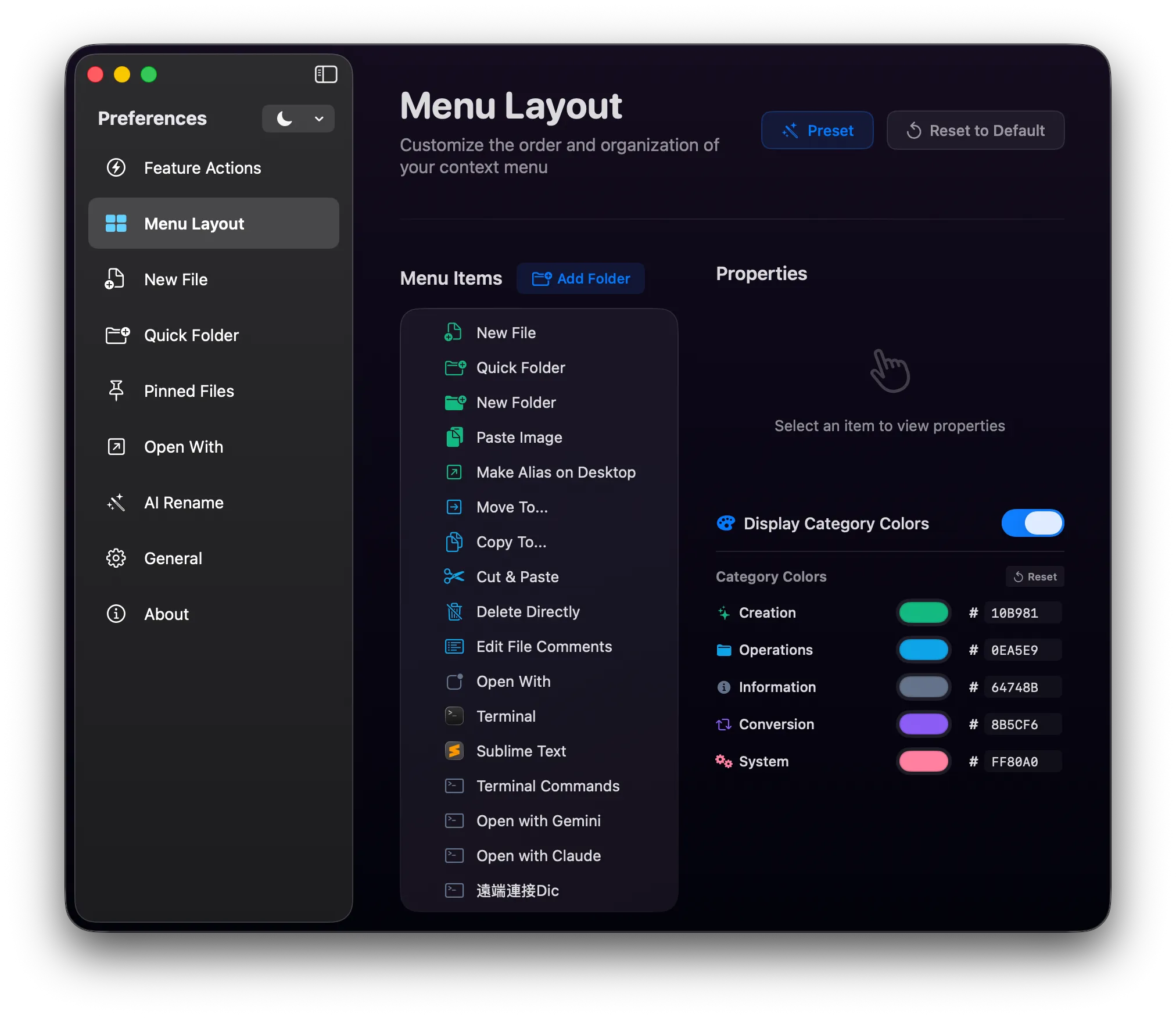1176x1018 pixels.
Task: Open the dark mode appearance dropdown
Action: pos(298,119)
